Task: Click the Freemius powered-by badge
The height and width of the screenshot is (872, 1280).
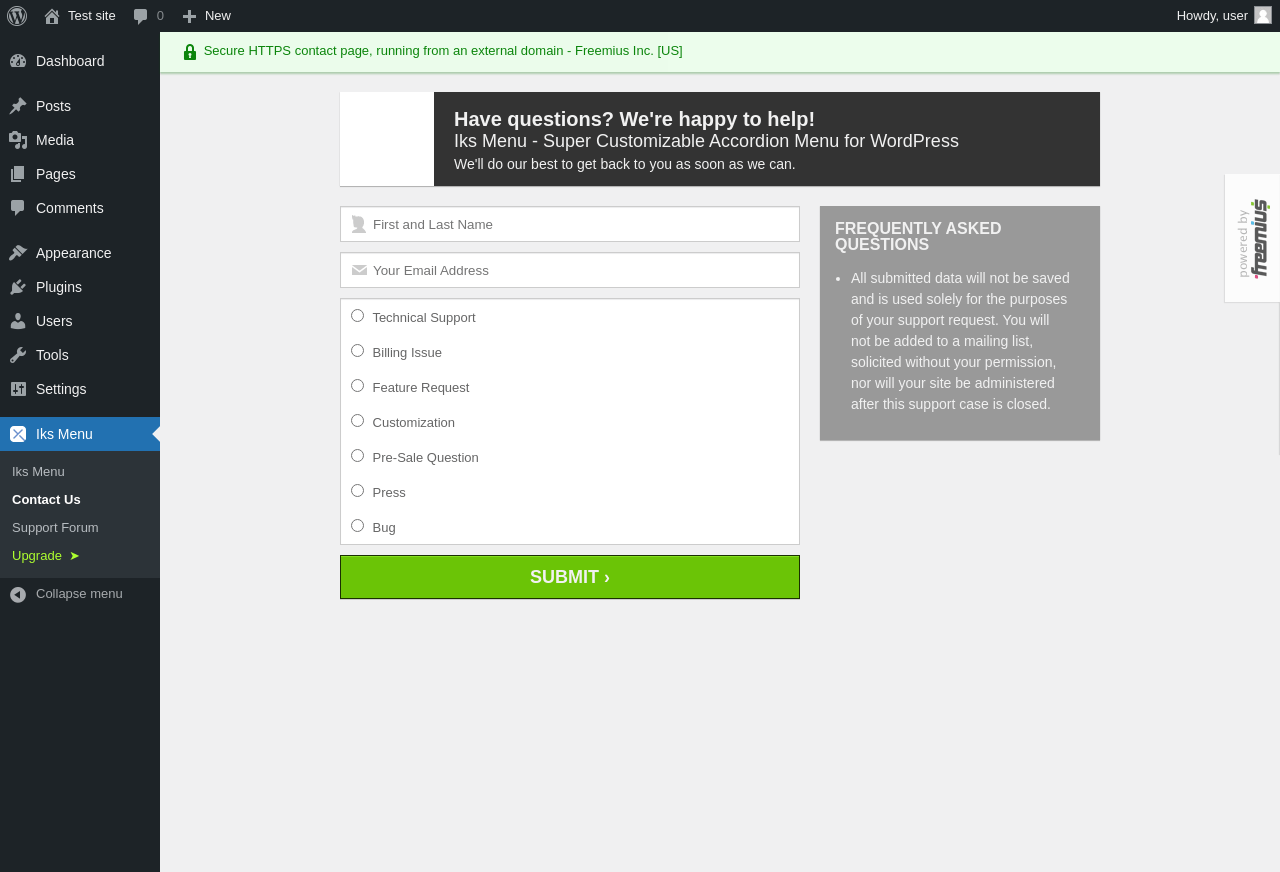Action: [1252, 238]
